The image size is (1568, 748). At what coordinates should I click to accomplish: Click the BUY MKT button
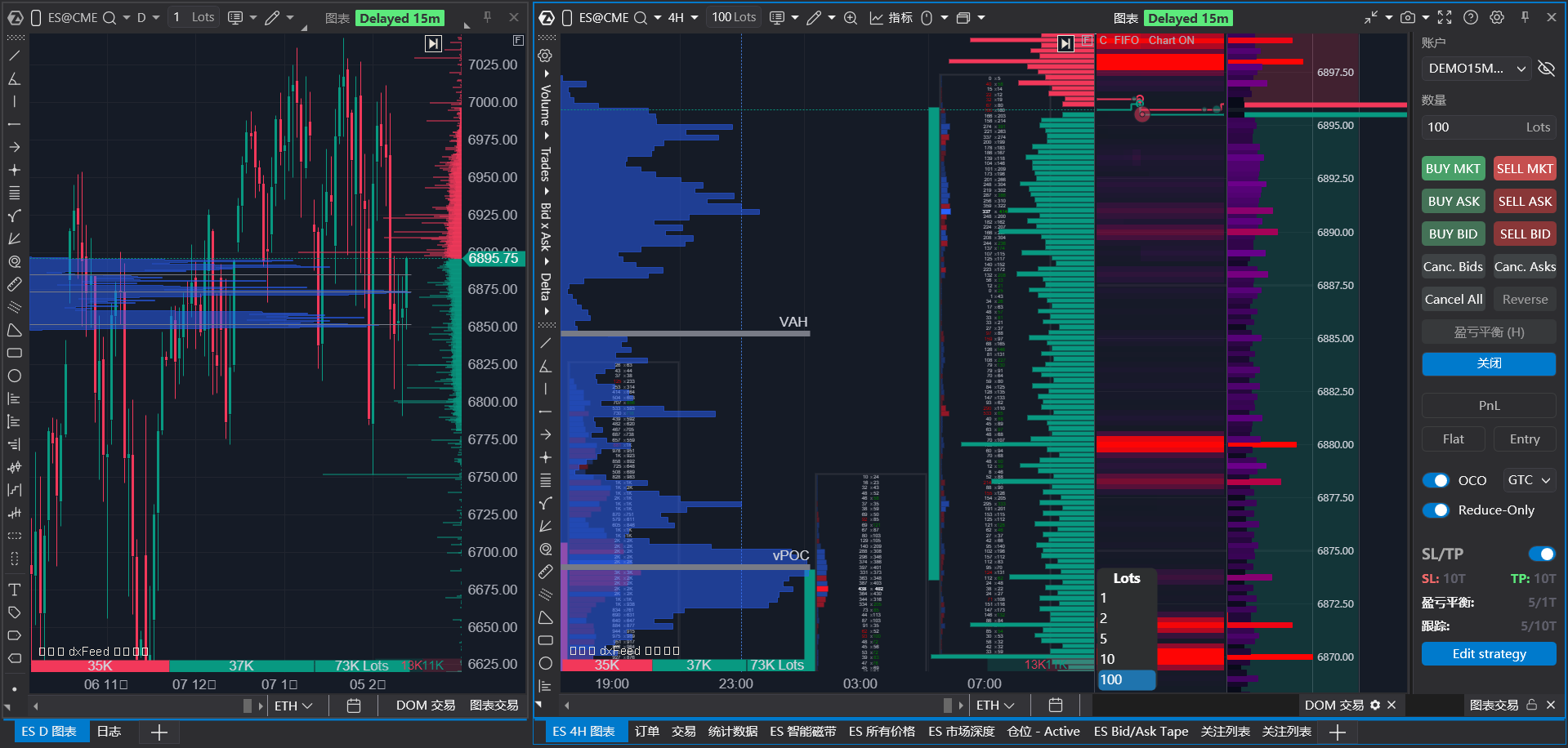(x=1453, y=168)
